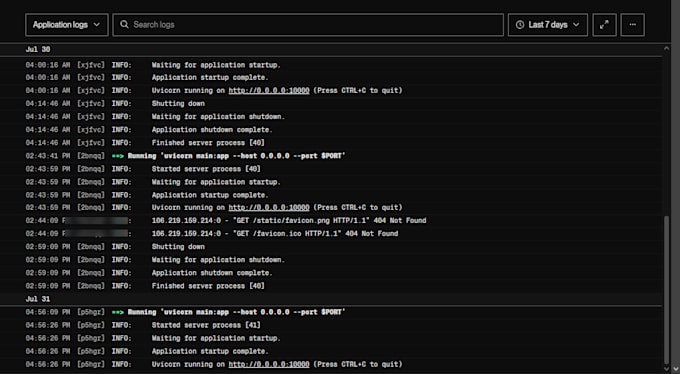Click the [2bnqq] instance tag on Shutting down line
Image resolution: width=680 pixels, height=374 pixels.
click(x=91, y=247)
